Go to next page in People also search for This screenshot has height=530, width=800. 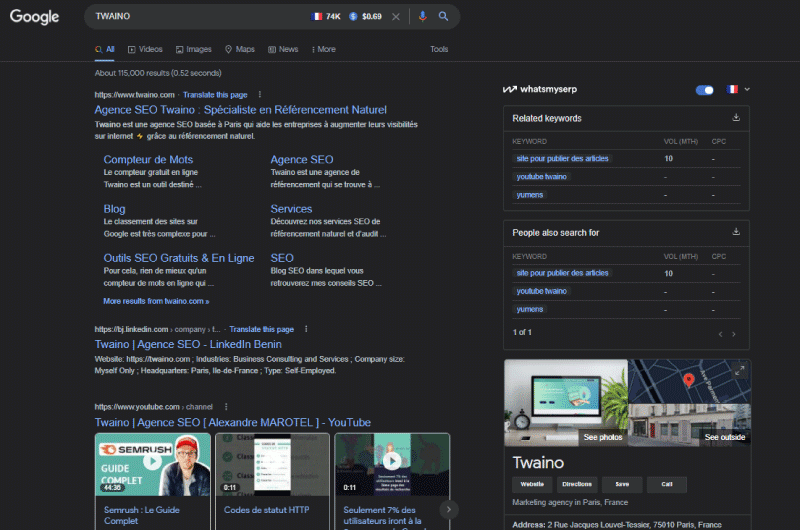pyautogui.click(x=734, y=334)
